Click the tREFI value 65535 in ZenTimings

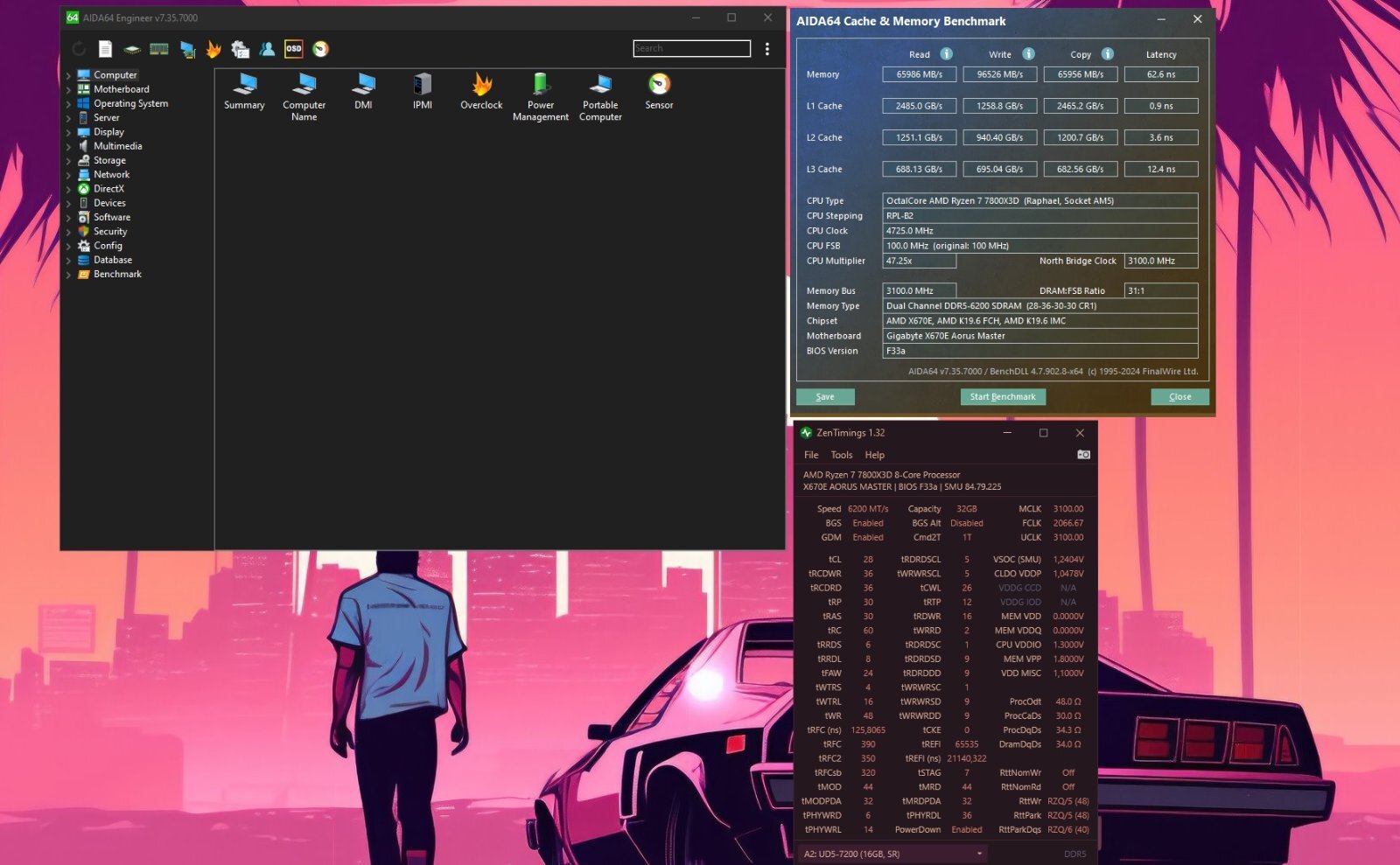tap(967, 744)
